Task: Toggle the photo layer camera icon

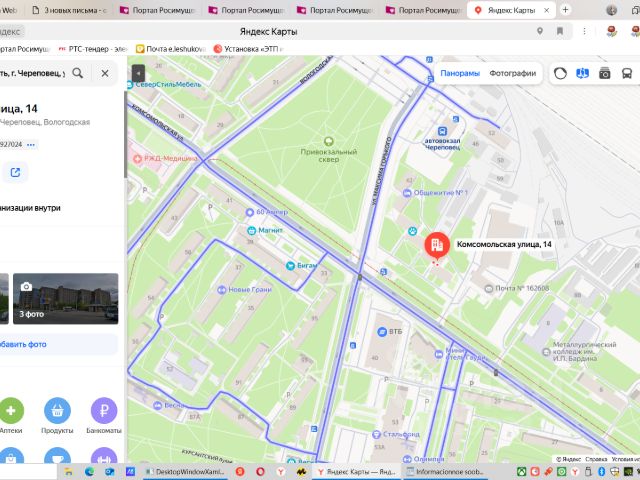Action: pos(604,73)
